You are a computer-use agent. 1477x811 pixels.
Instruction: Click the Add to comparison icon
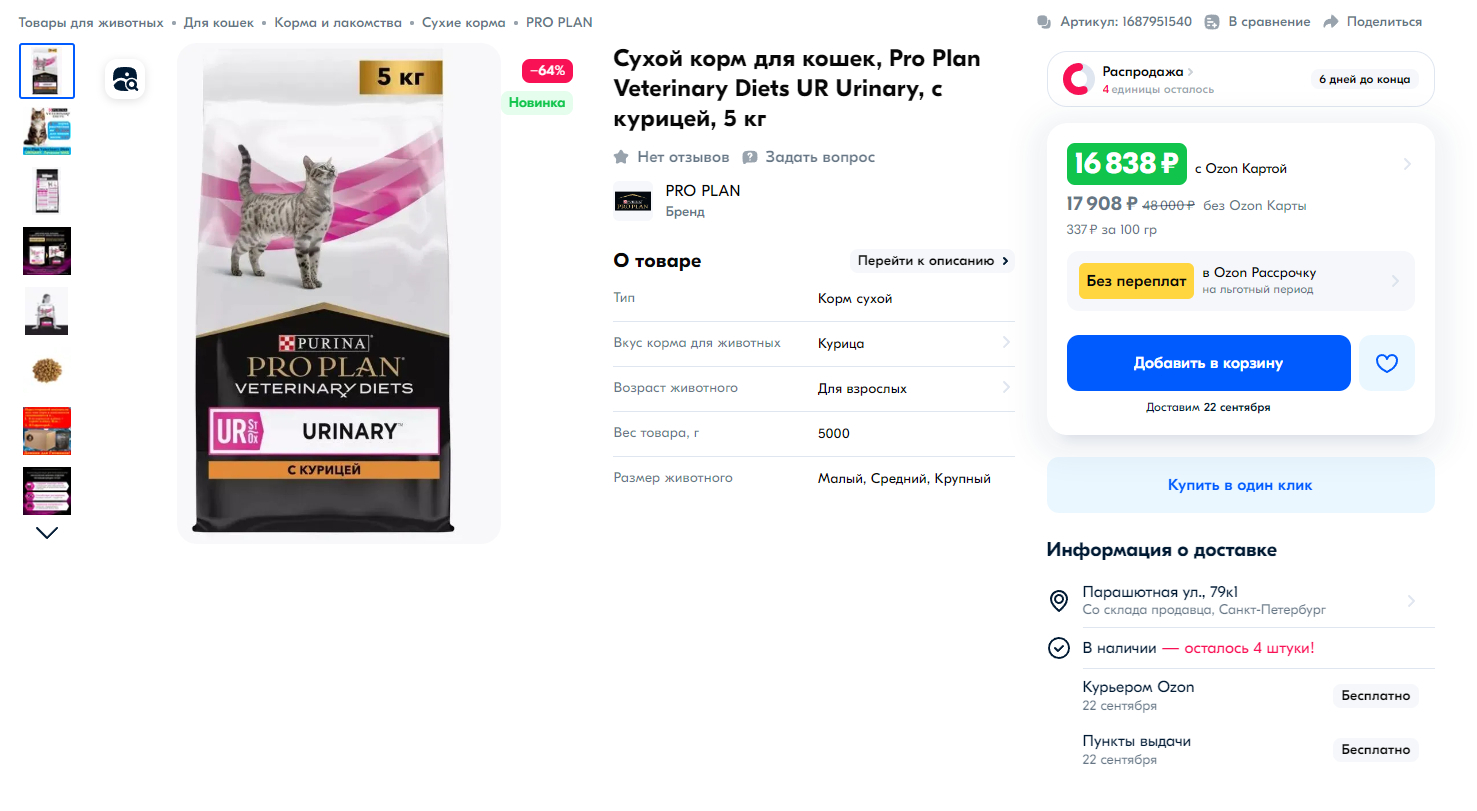coord(1212,22)
